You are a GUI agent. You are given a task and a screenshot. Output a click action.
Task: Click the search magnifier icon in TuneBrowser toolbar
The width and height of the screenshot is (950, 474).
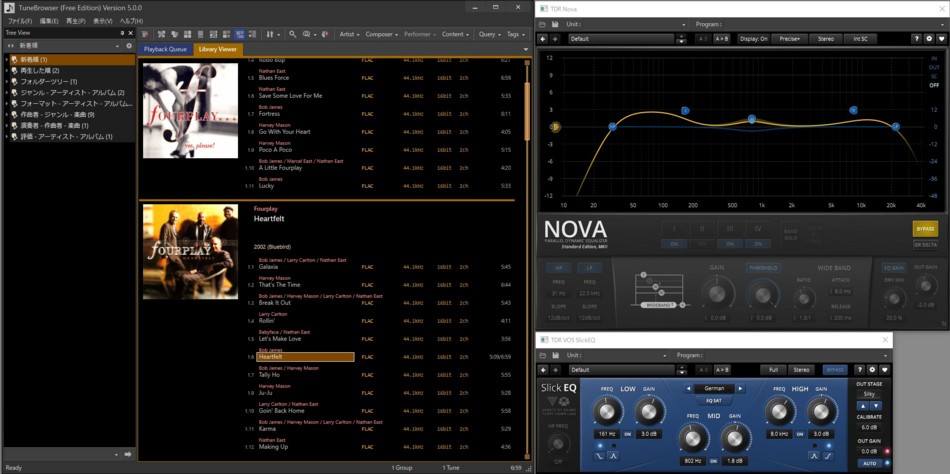click(293, 35)
